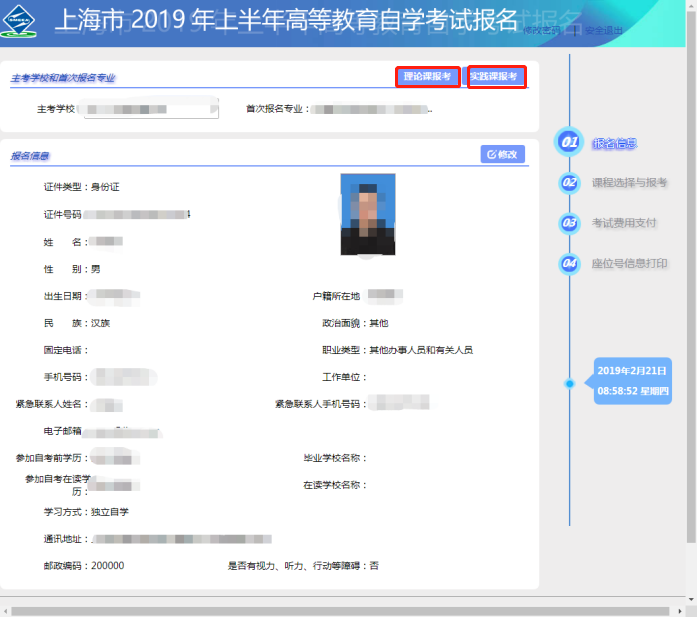The width and height of the screenshot is (697, 617).
Task: Click the 03 step circle icon
Action: click(569, 223)
